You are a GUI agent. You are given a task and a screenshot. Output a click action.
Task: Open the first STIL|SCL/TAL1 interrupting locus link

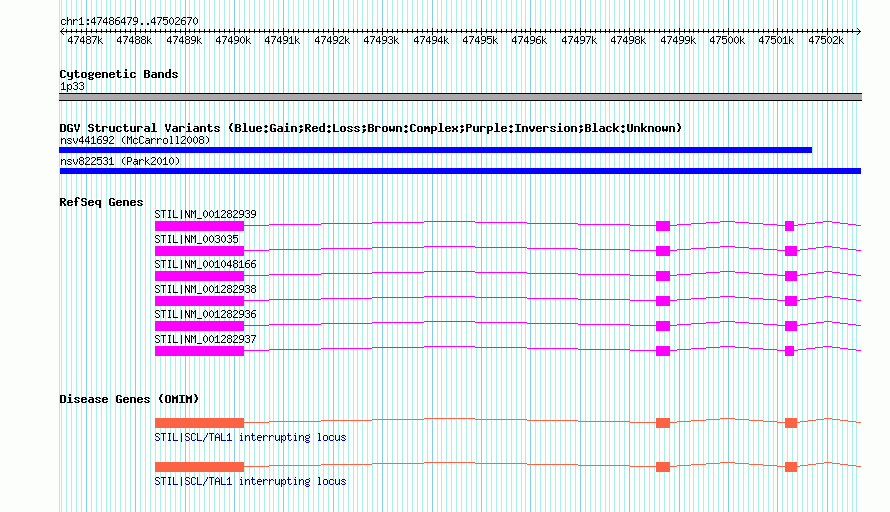pos(250,437)
